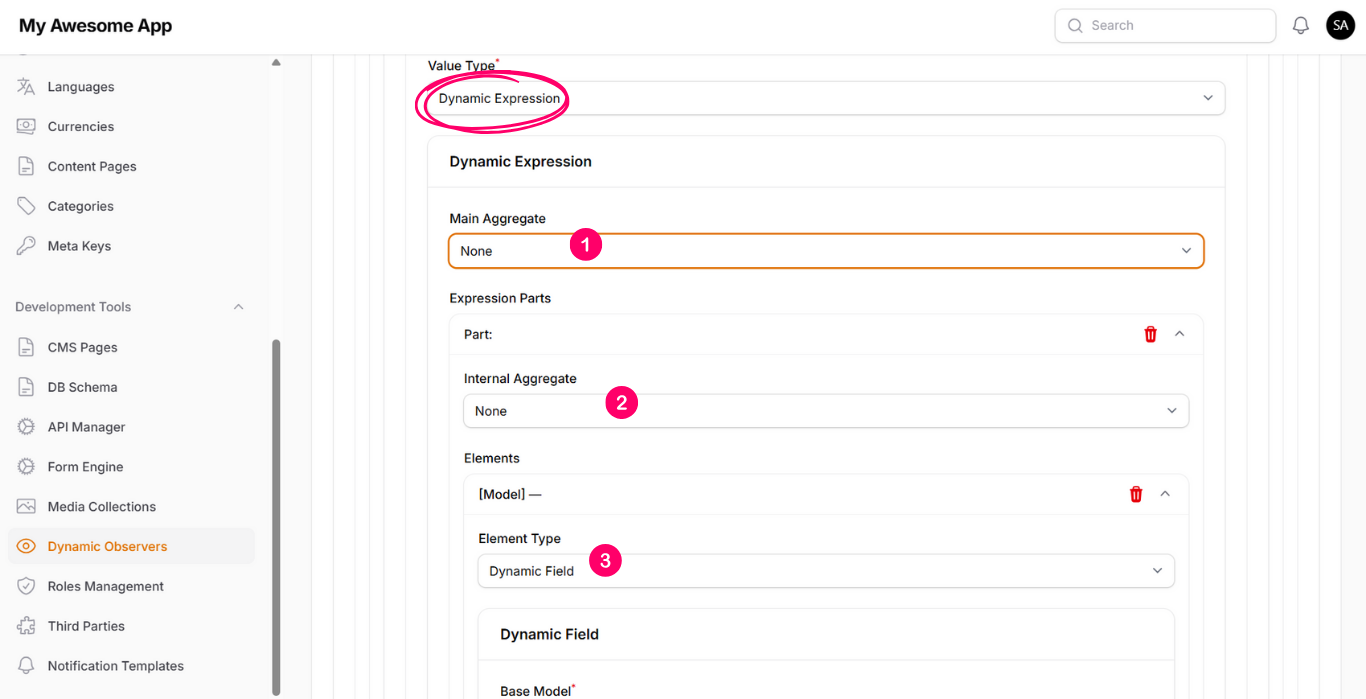Open the Element Type dropdown

coord(825,571)
